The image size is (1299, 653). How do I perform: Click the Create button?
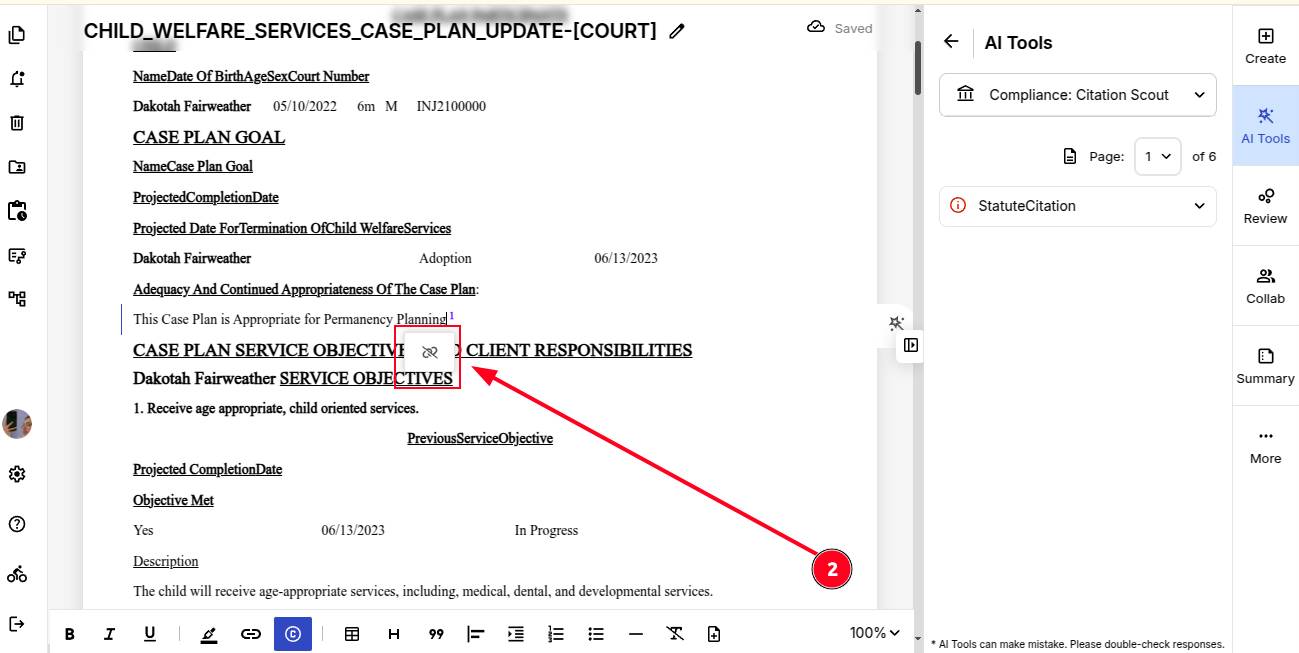1265,45
